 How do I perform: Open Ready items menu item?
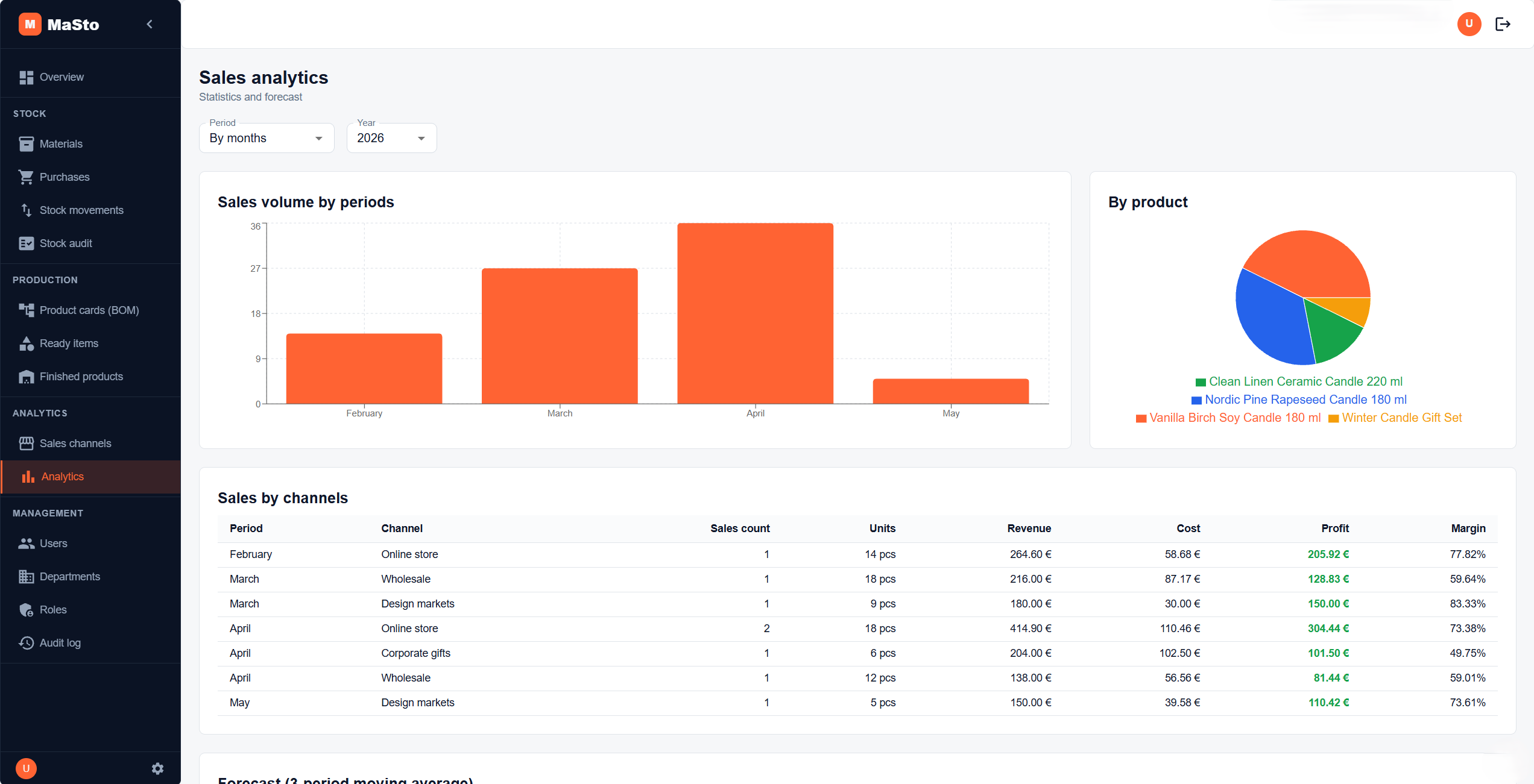coord(90,343)
